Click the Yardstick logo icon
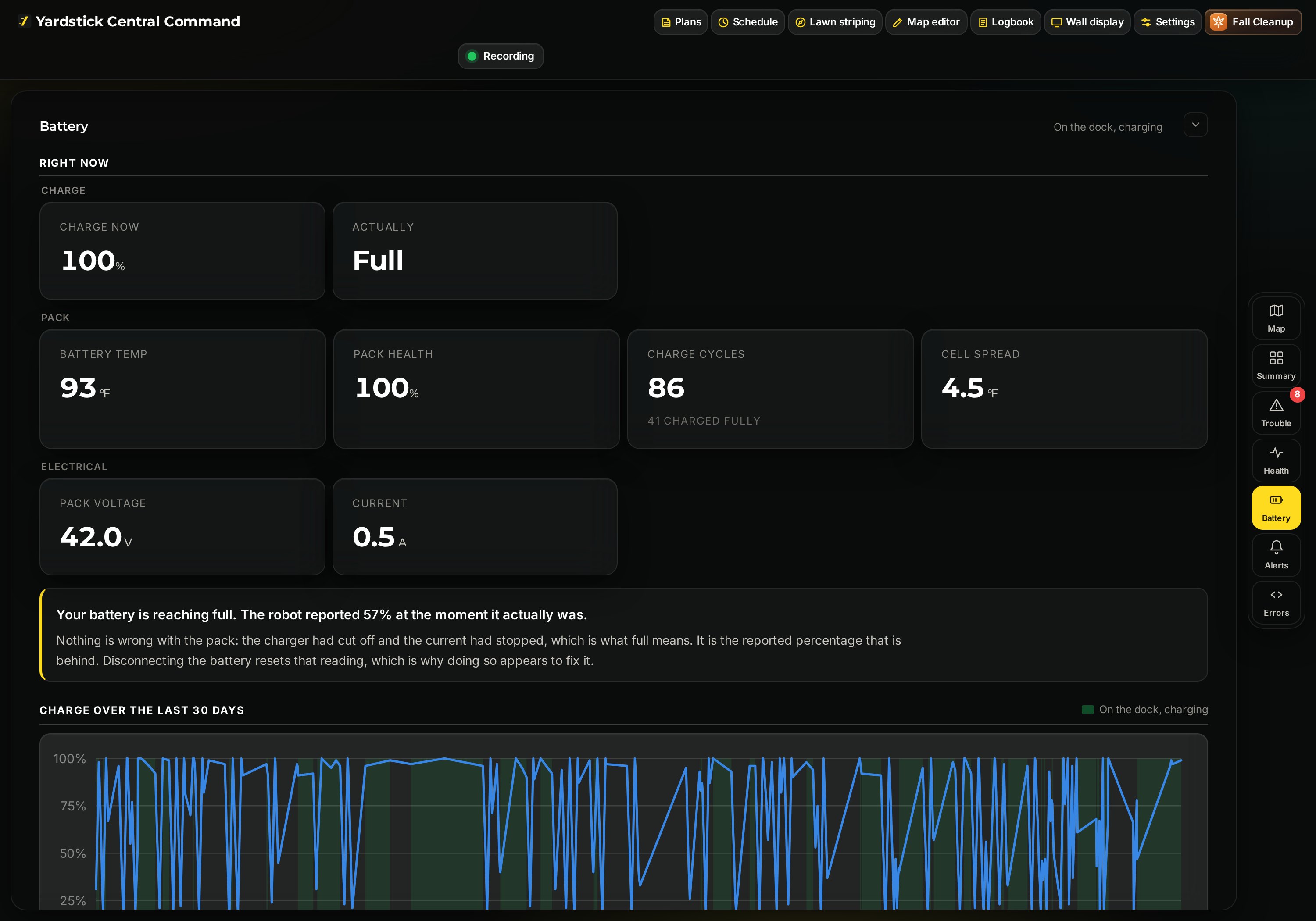Image resolution: width=1316 pixels, height=921 pixels. [x=24, y=21]
